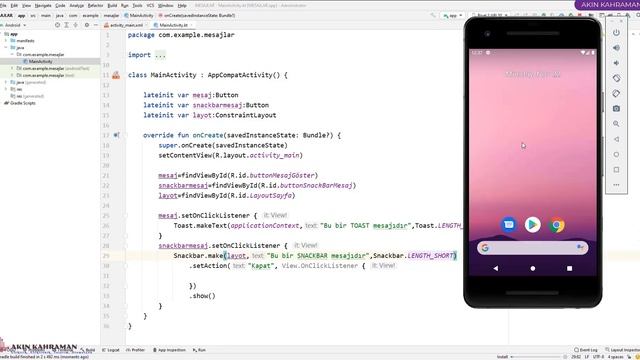Click onCreate breadcrumb in navigation bar
The width and height of the screenshot is (640, 360).
pos(197,16)
